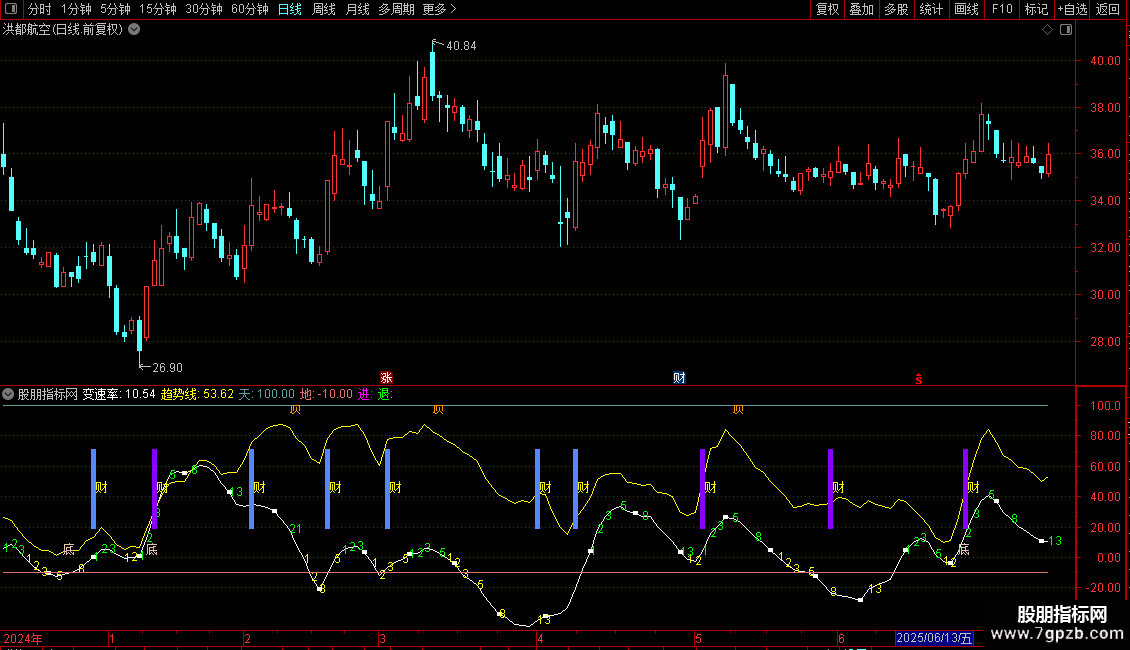Image resolution: width=1130 pixels, height=650 pixels.
Task: Click the red S marker icon
Action: click(x=918, y=378)
